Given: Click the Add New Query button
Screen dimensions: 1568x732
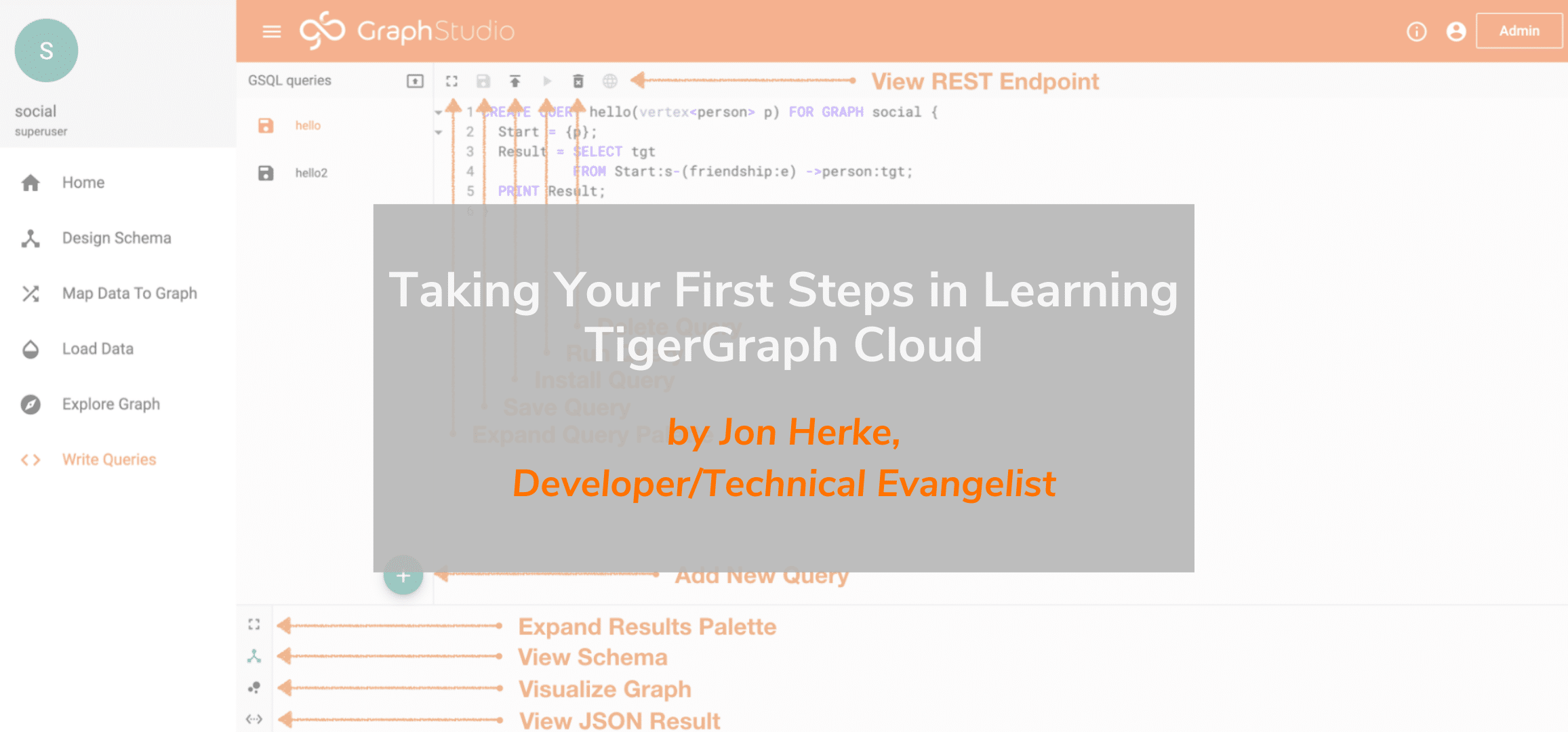Looking at the screenshot, I should click(x=404, y=575).
